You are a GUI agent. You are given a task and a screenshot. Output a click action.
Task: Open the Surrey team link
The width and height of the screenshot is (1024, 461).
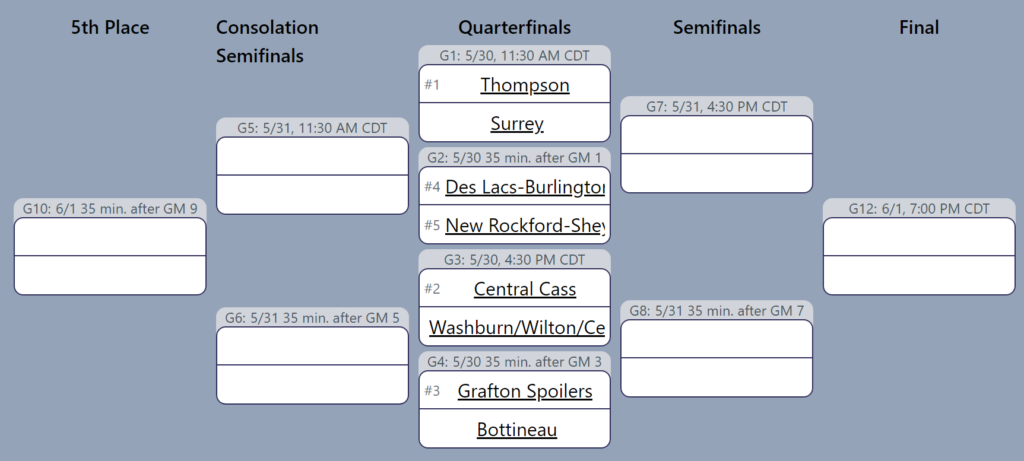tap(517, 123)
